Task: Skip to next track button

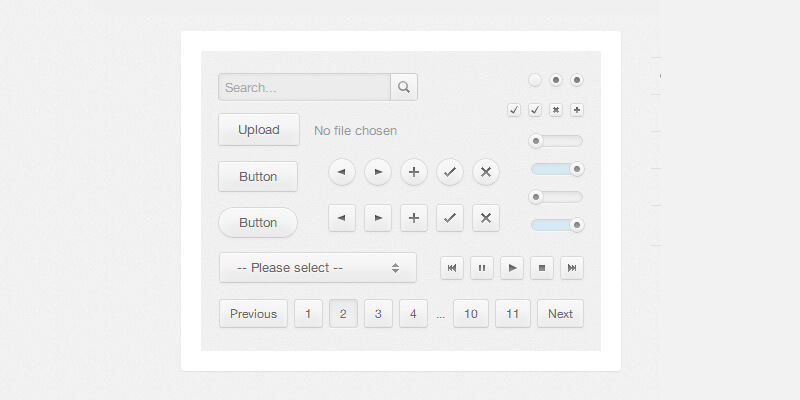Action: pyautogui.click(x=572, y=267)
